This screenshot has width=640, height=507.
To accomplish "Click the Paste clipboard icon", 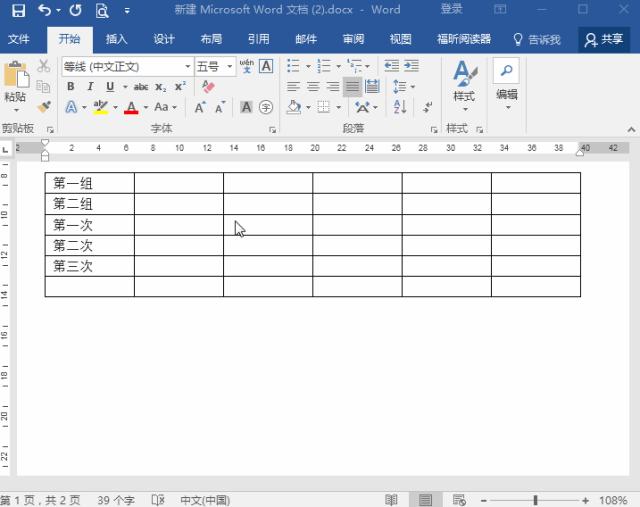I will coord(16,75).
